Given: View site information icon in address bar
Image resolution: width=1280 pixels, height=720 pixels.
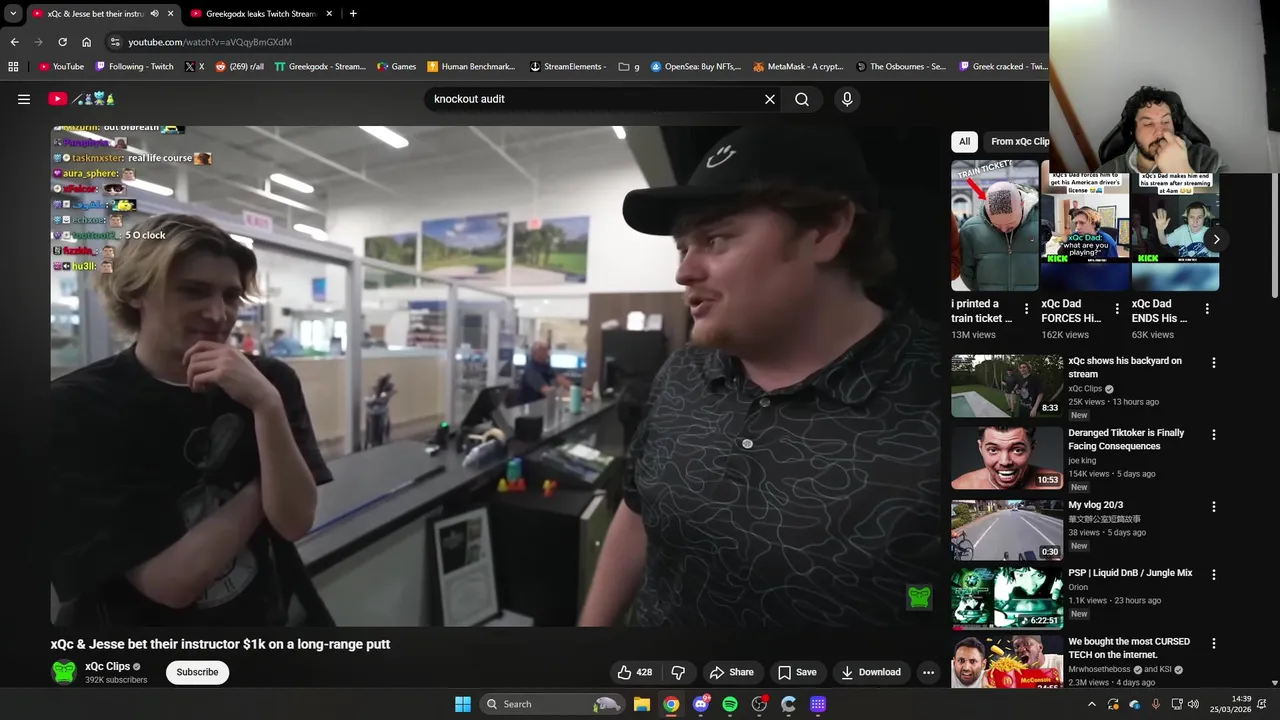Looking at the screenshot, I should coord(115,42).
